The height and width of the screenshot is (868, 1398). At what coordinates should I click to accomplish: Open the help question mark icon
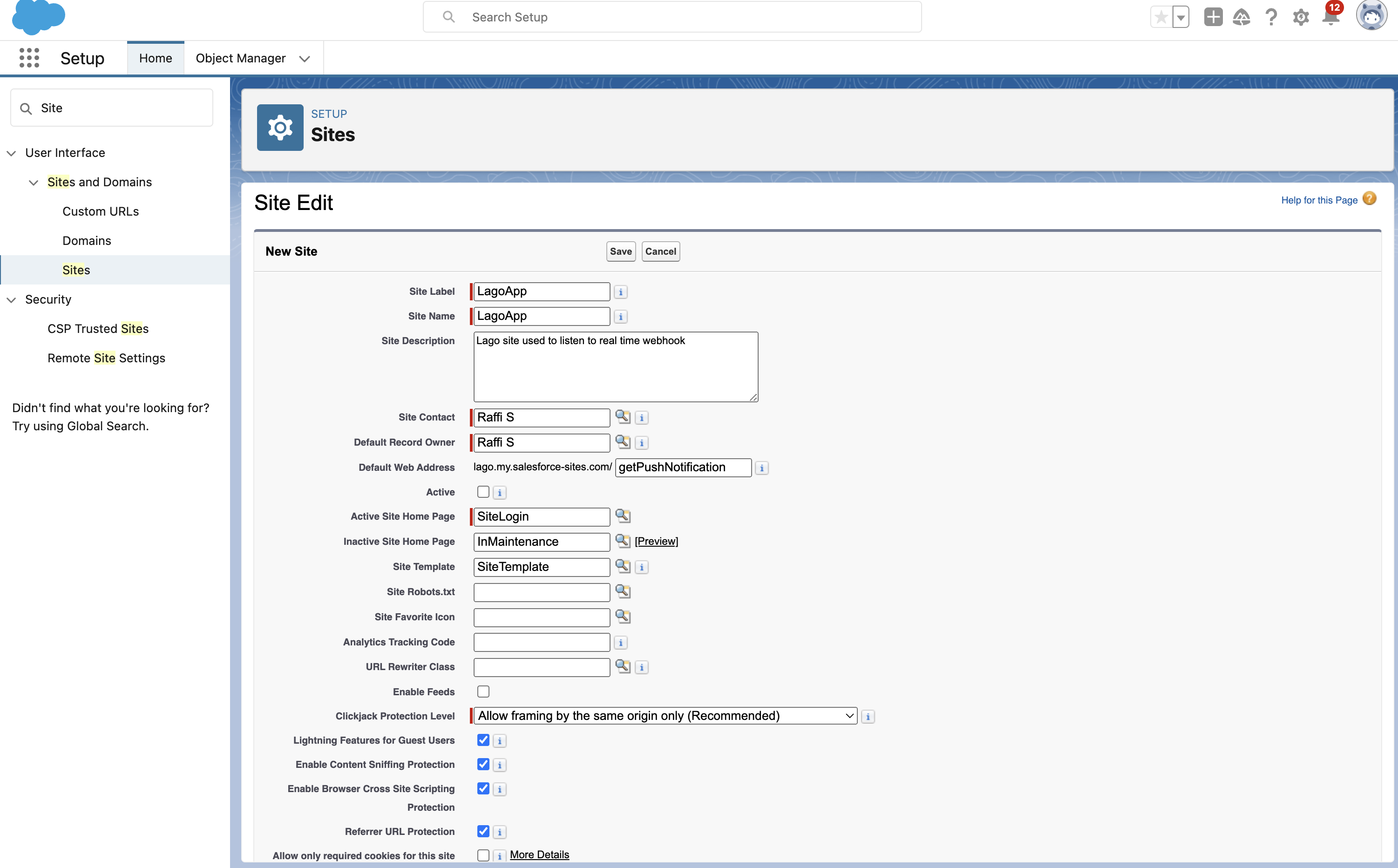(x=1271, y=17)
